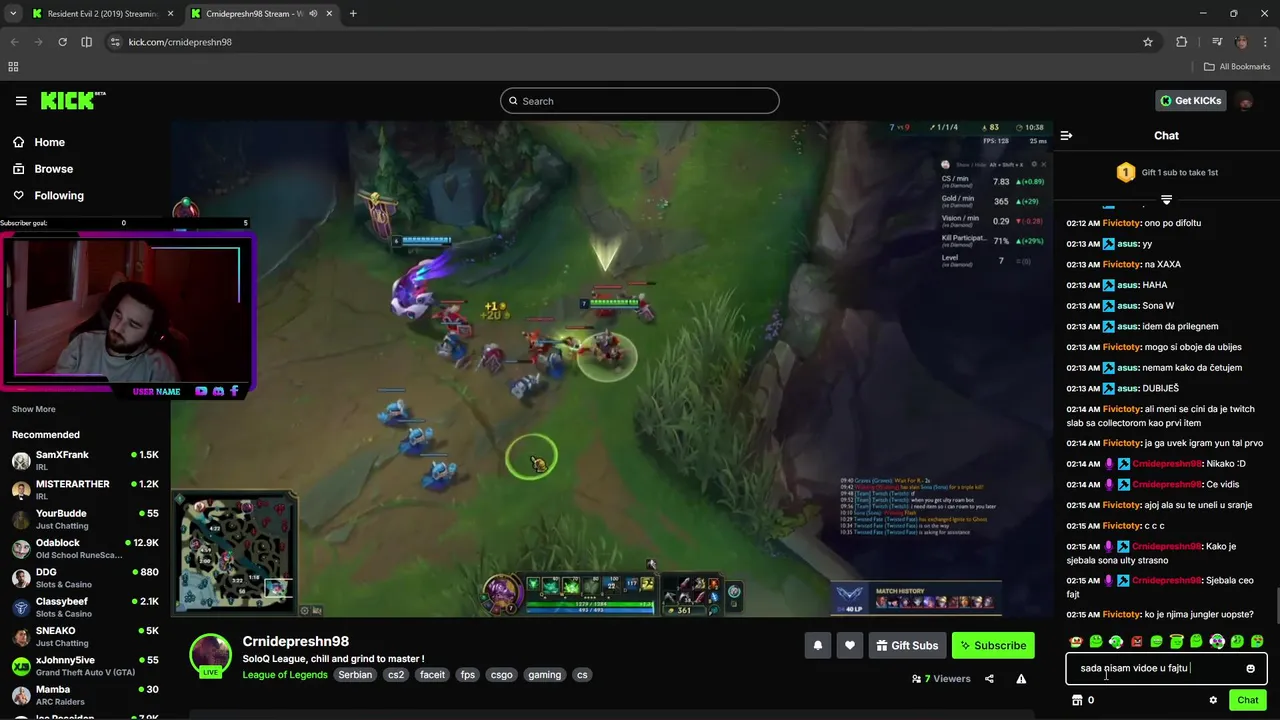Select the faceit tag
The width and height of the screenshot is (1280, 720).
[x=432, y=675]
